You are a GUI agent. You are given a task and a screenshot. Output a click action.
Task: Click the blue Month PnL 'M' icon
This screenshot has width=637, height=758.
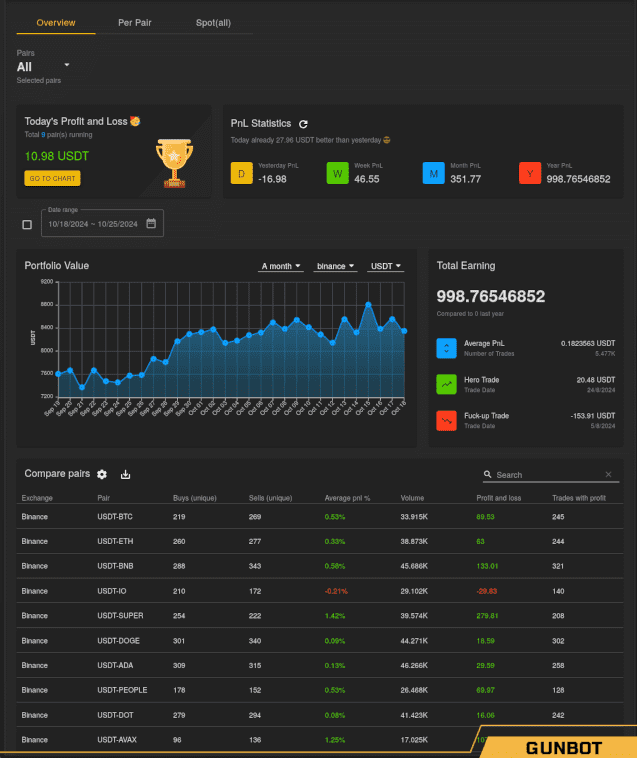point(433,174)
